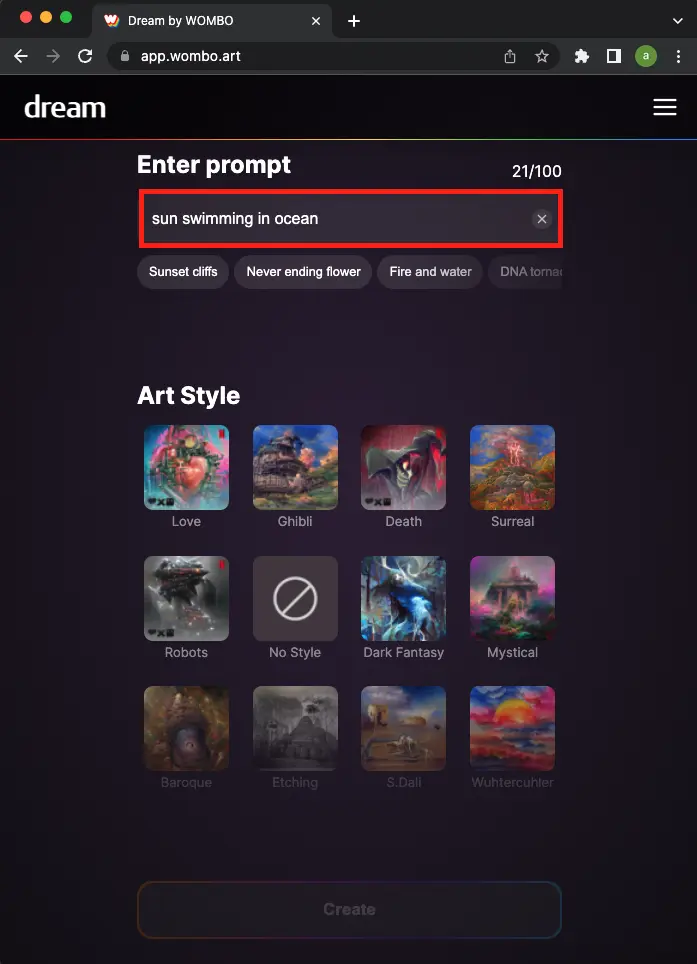This screenshot has height=964, width=697.
Task: Open the hamburger menu in dream header
Action: (x=664, y=107)
